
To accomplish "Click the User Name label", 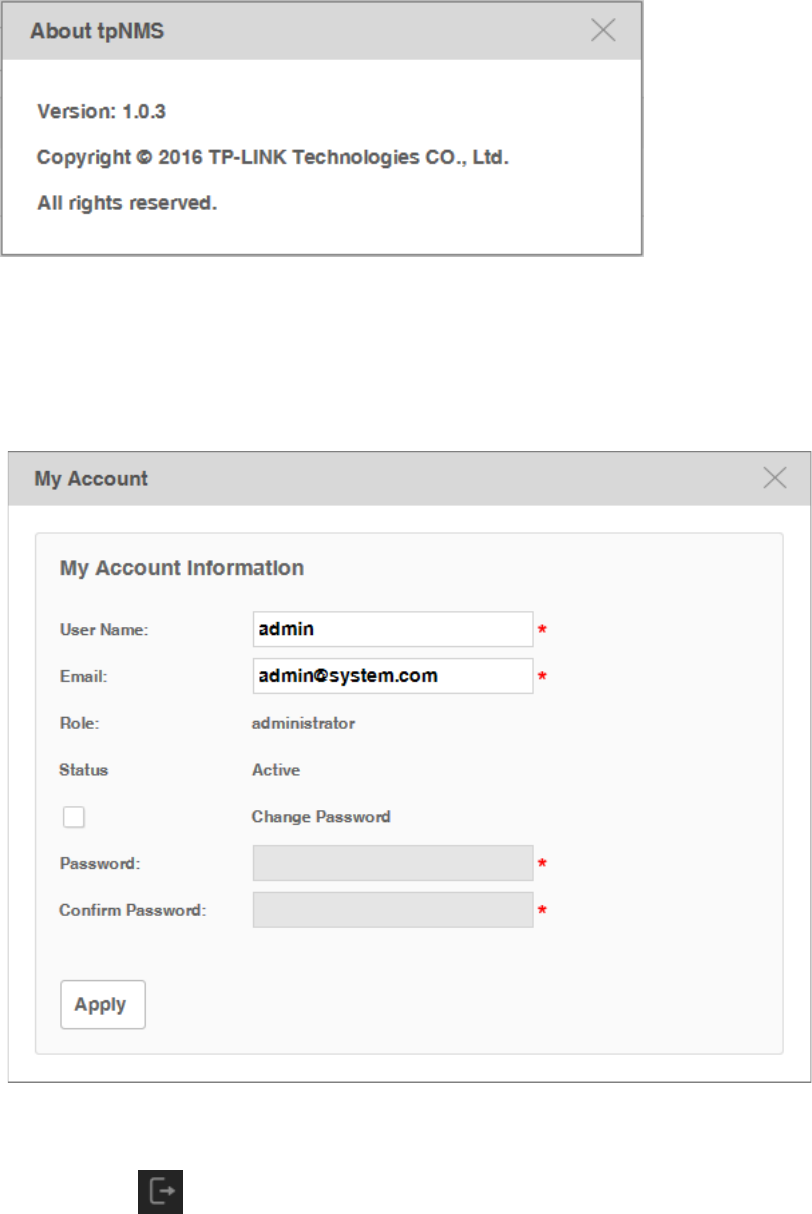I will click(104, 630).
